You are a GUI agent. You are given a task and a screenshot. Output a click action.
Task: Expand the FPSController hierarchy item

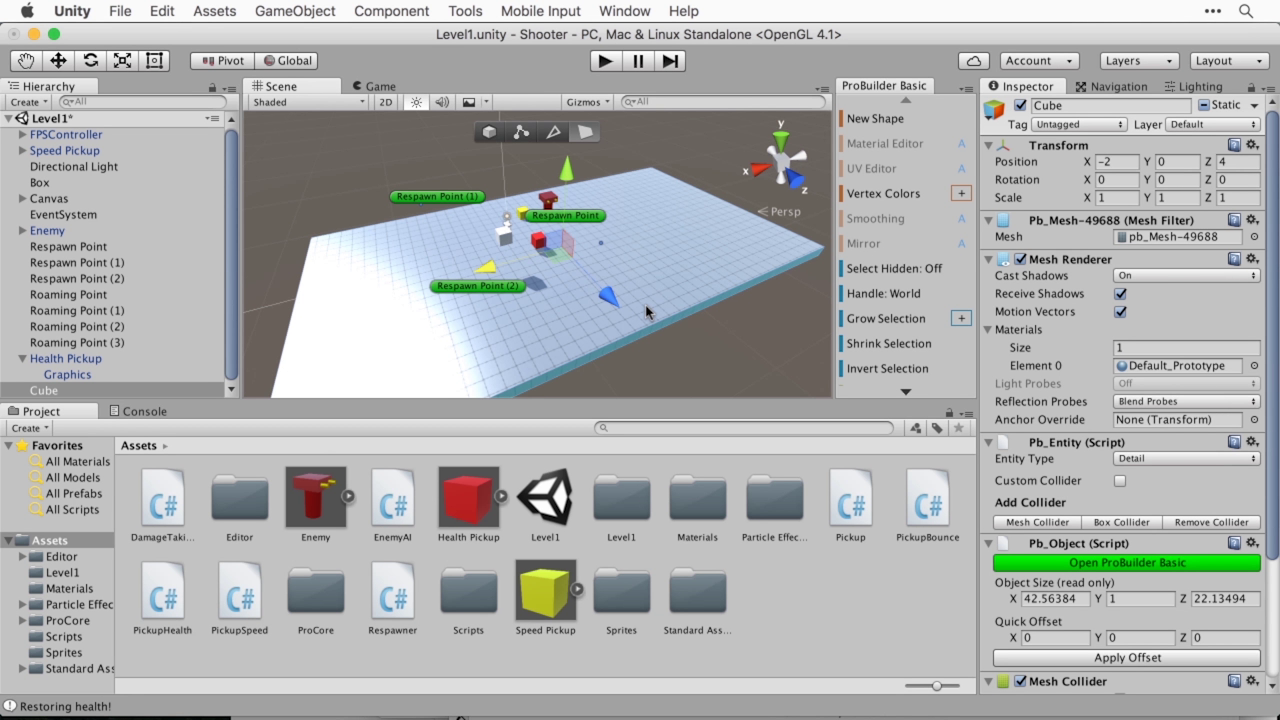coord(22,135)
